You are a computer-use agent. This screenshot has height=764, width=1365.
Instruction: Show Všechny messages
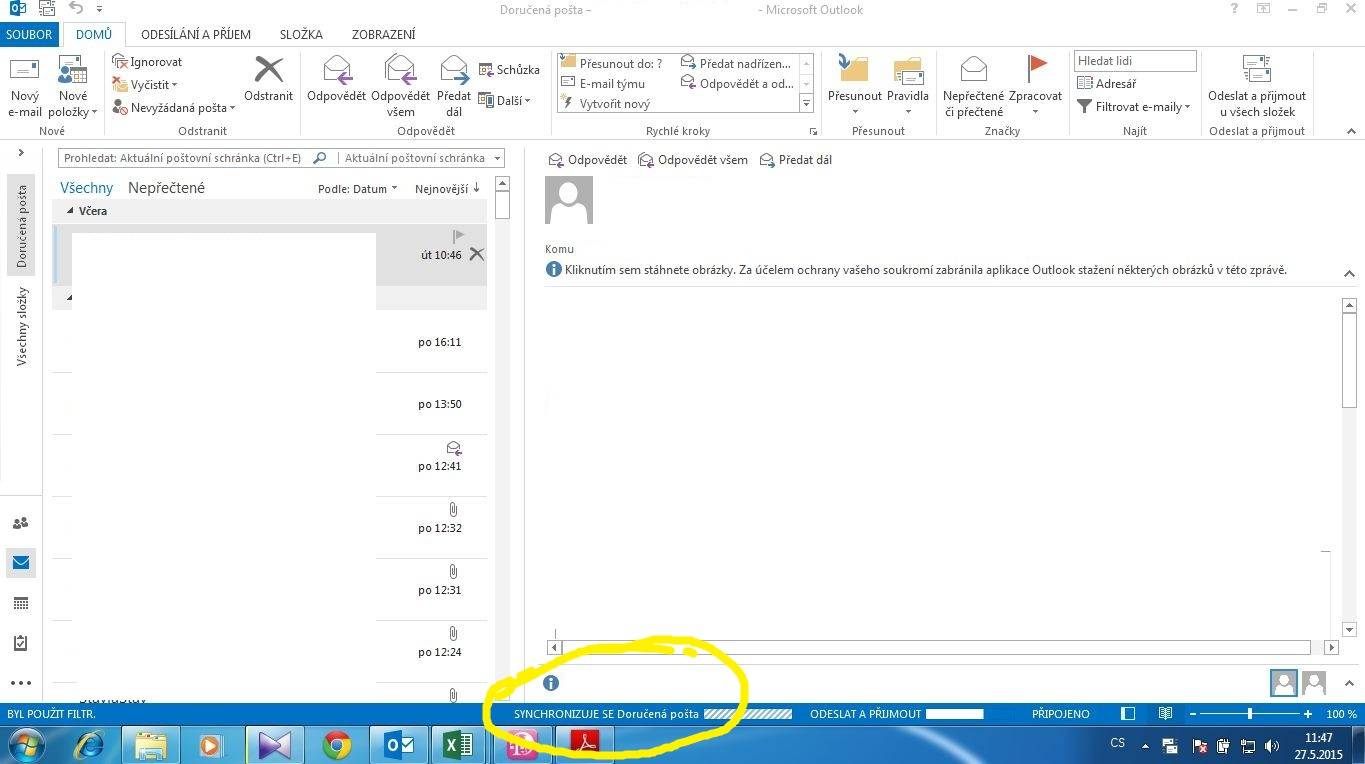87,188
